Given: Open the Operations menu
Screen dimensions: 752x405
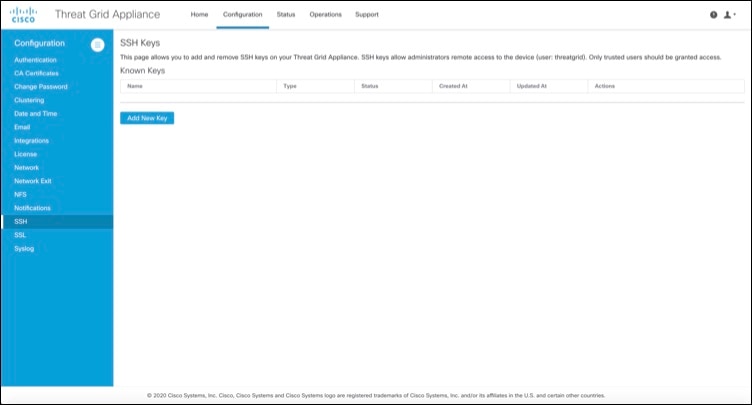Looking at the screenshot, I should coord(325,14).
